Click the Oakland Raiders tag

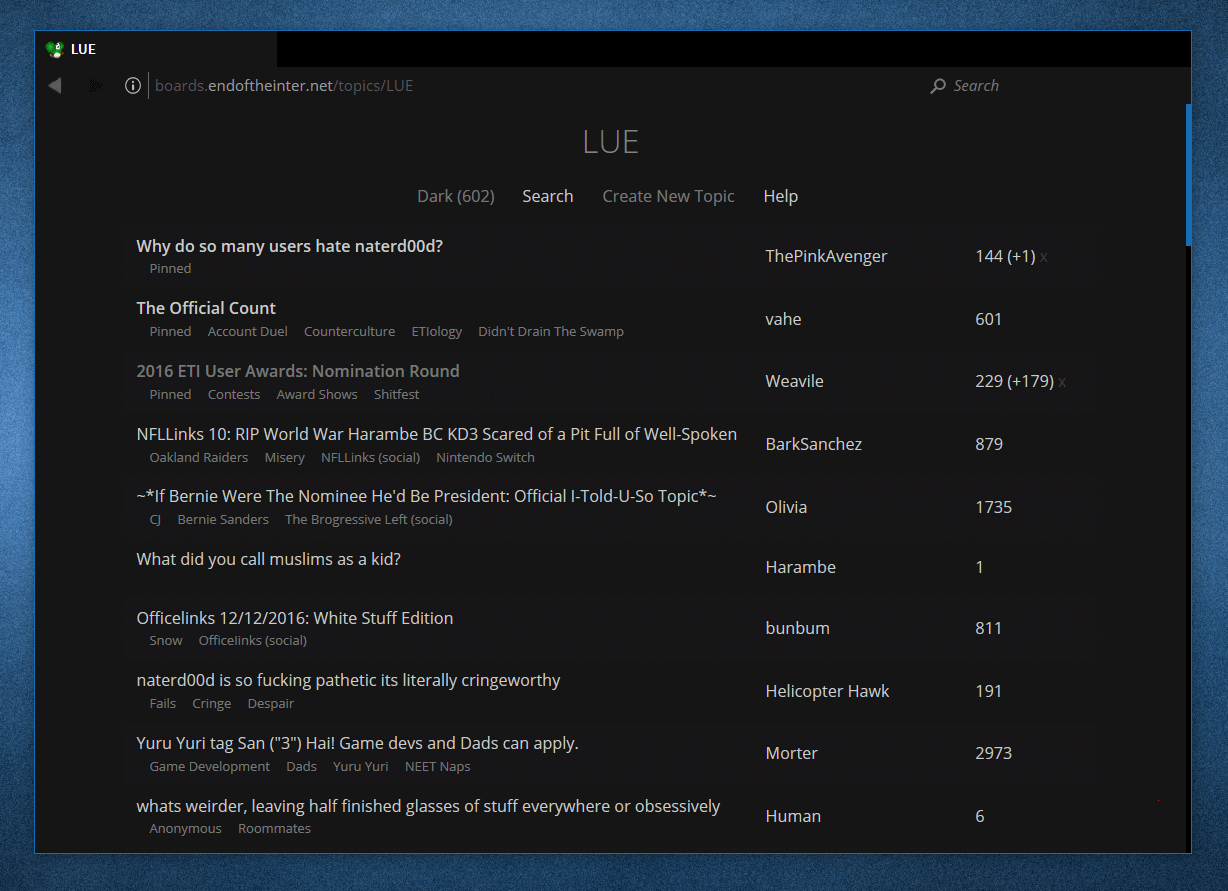click(199, 458)
